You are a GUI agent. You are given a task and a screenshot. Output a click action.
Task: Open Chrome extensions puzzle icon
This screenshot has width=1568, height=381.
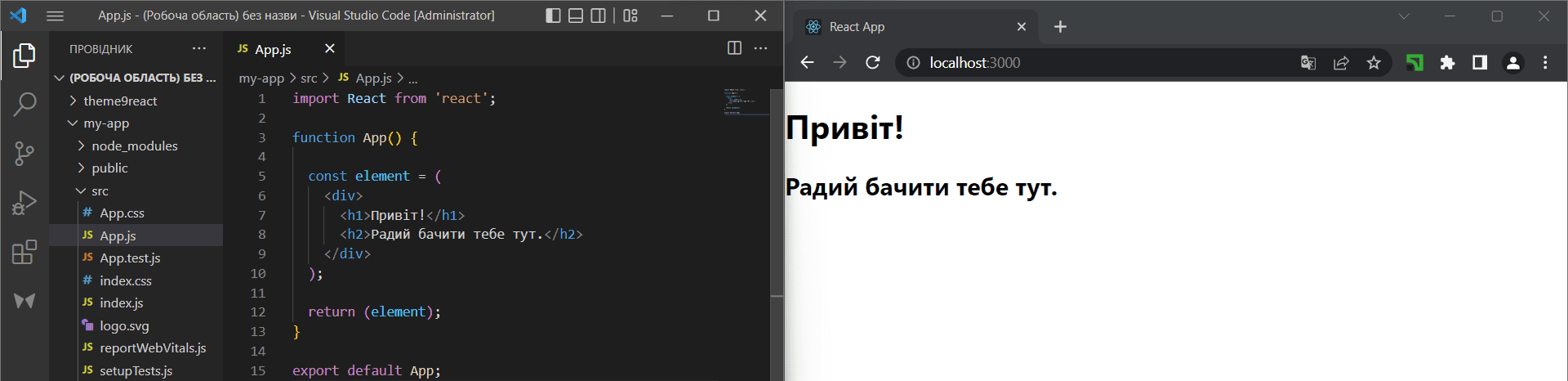point(1447,63)
